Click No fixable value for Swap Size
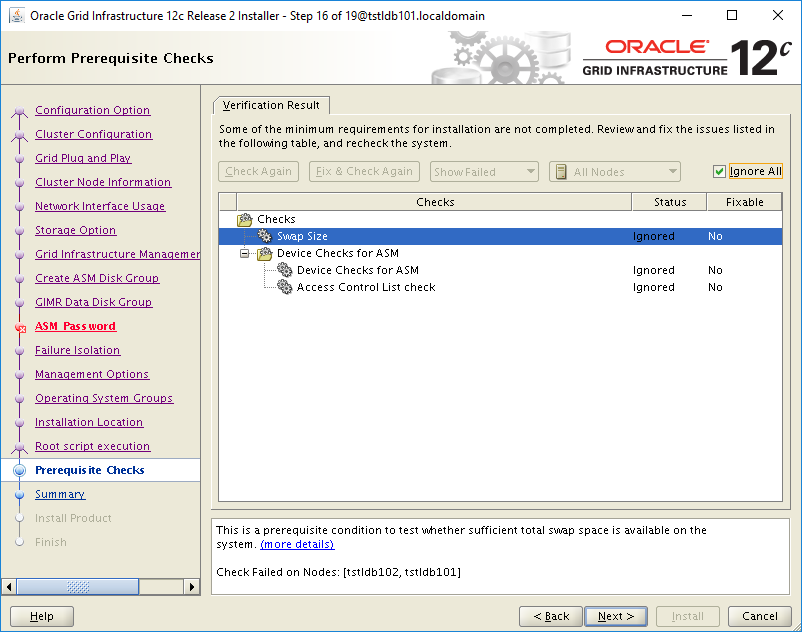802x632 pixels. pos(715,236)
